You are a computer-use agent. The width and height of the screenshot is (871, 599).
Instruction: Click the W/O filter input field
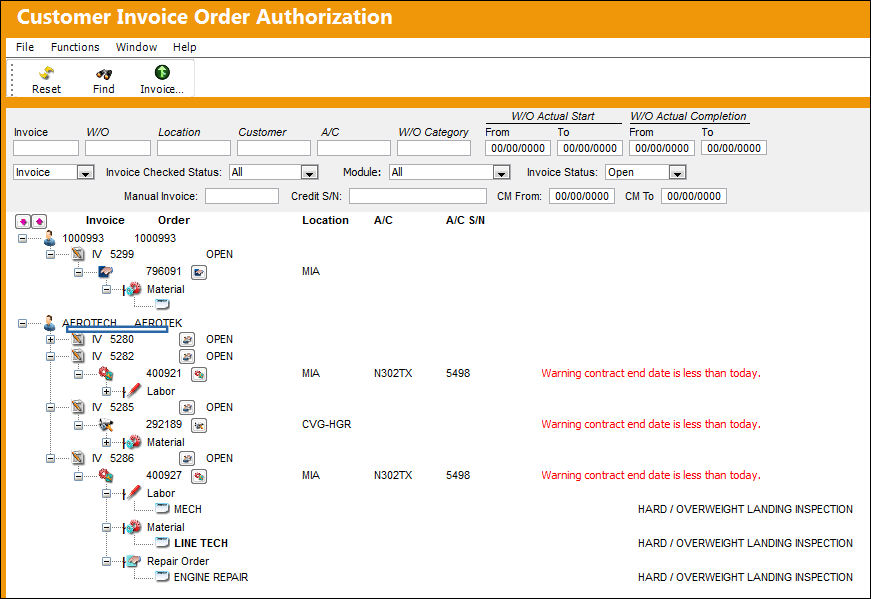(118, 148)
